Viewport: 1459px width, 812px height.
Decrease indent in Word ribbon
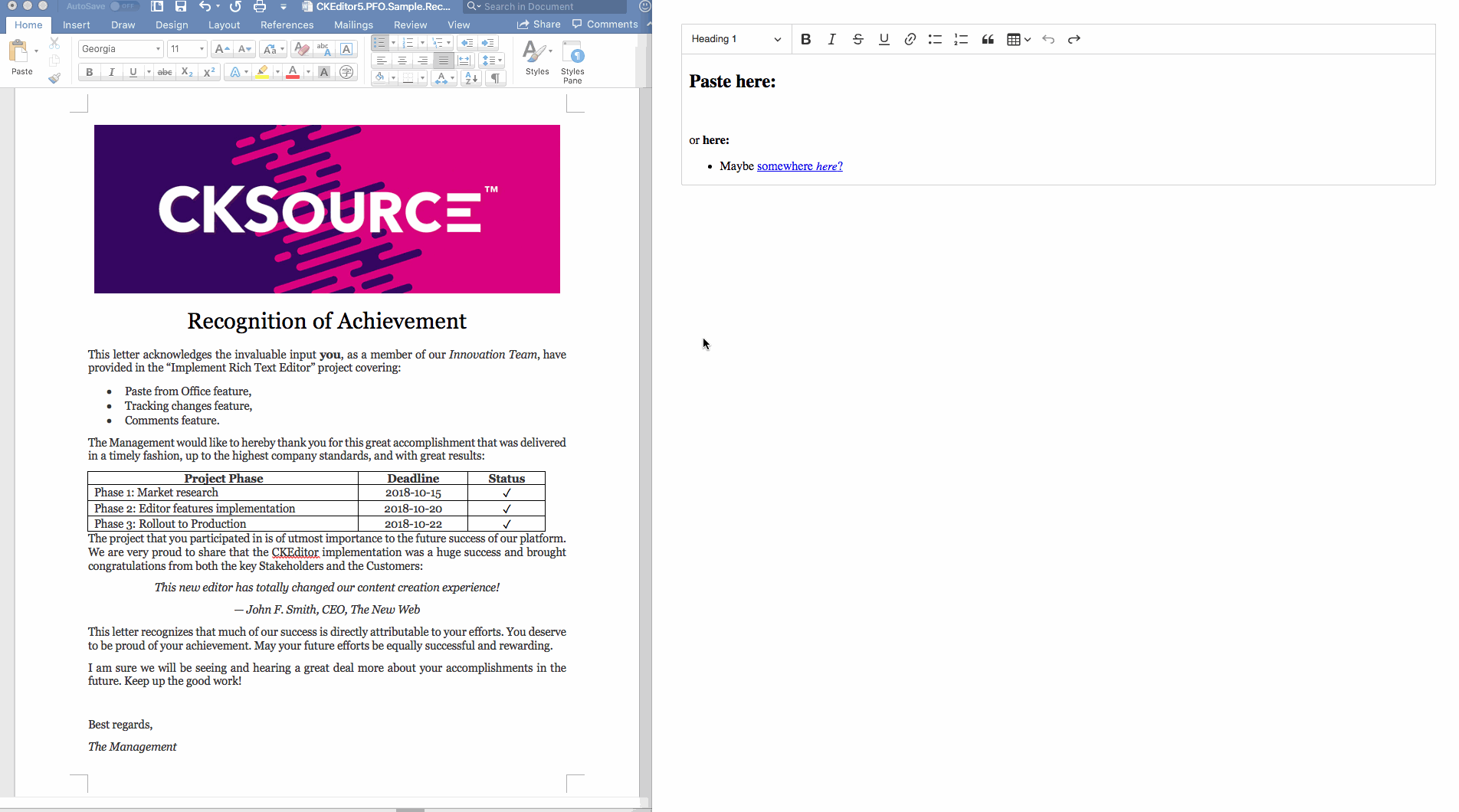click(x=467, y=43)
